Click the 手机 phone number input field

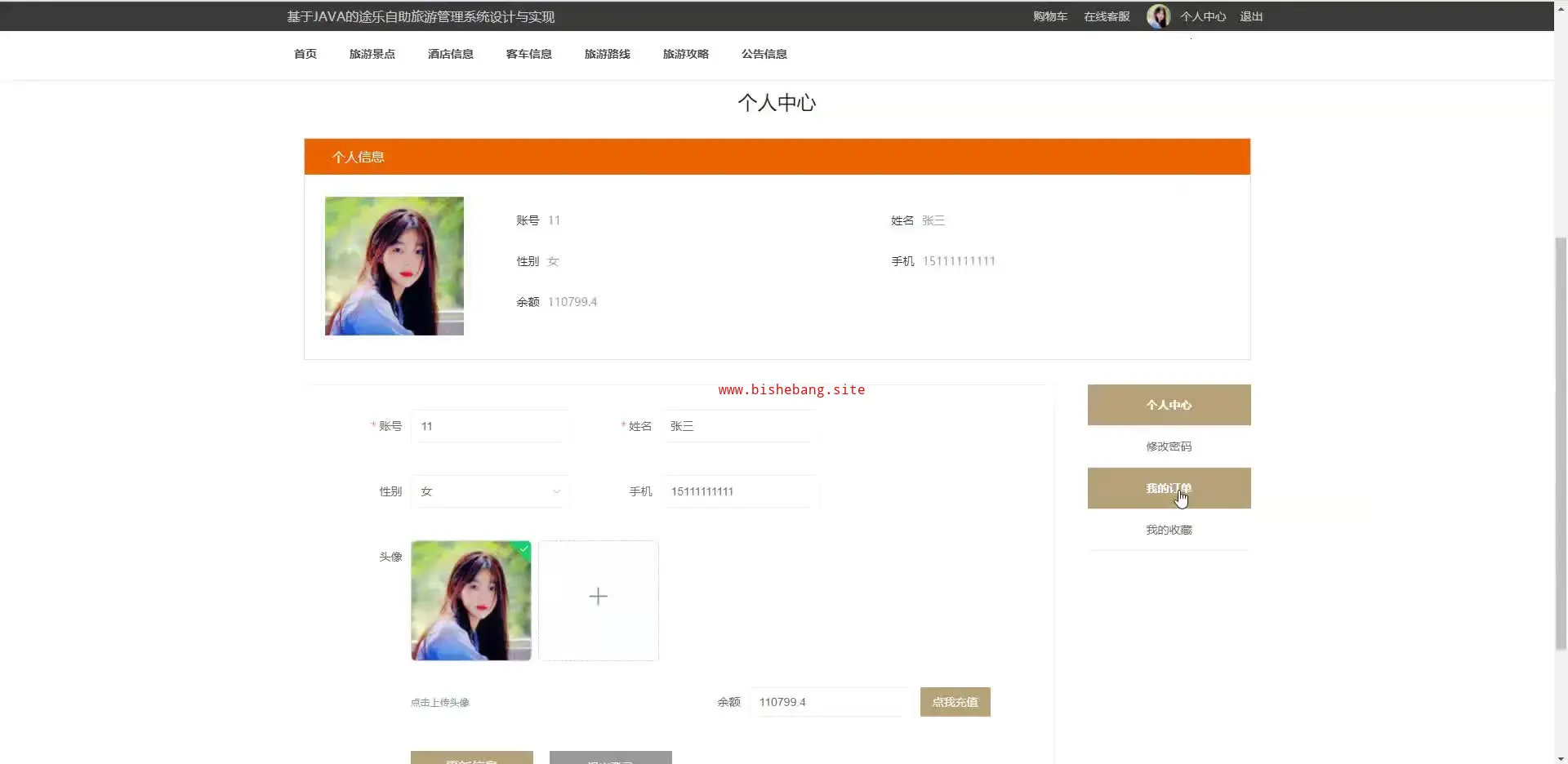[739, 491]
